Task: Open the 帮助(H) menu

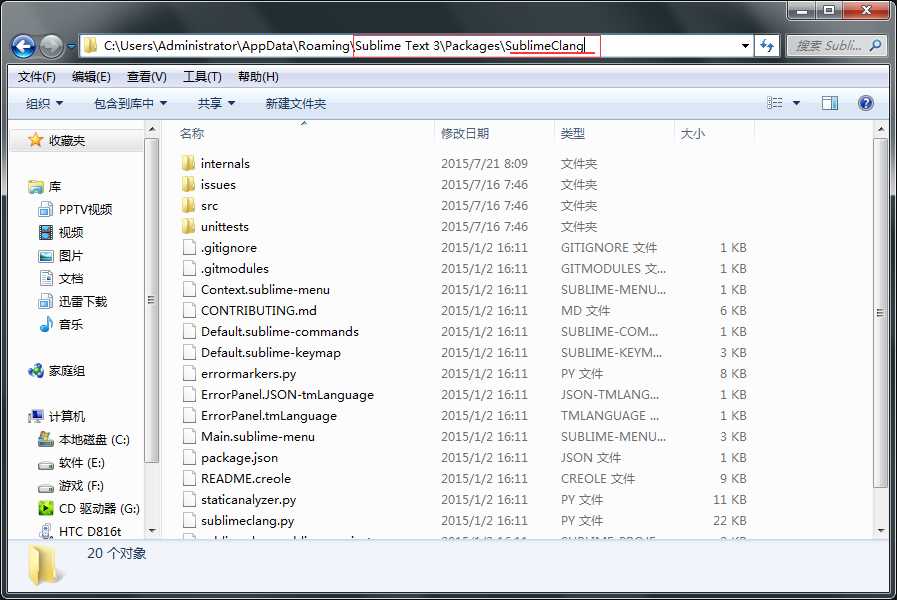Action: coord(258,77)
